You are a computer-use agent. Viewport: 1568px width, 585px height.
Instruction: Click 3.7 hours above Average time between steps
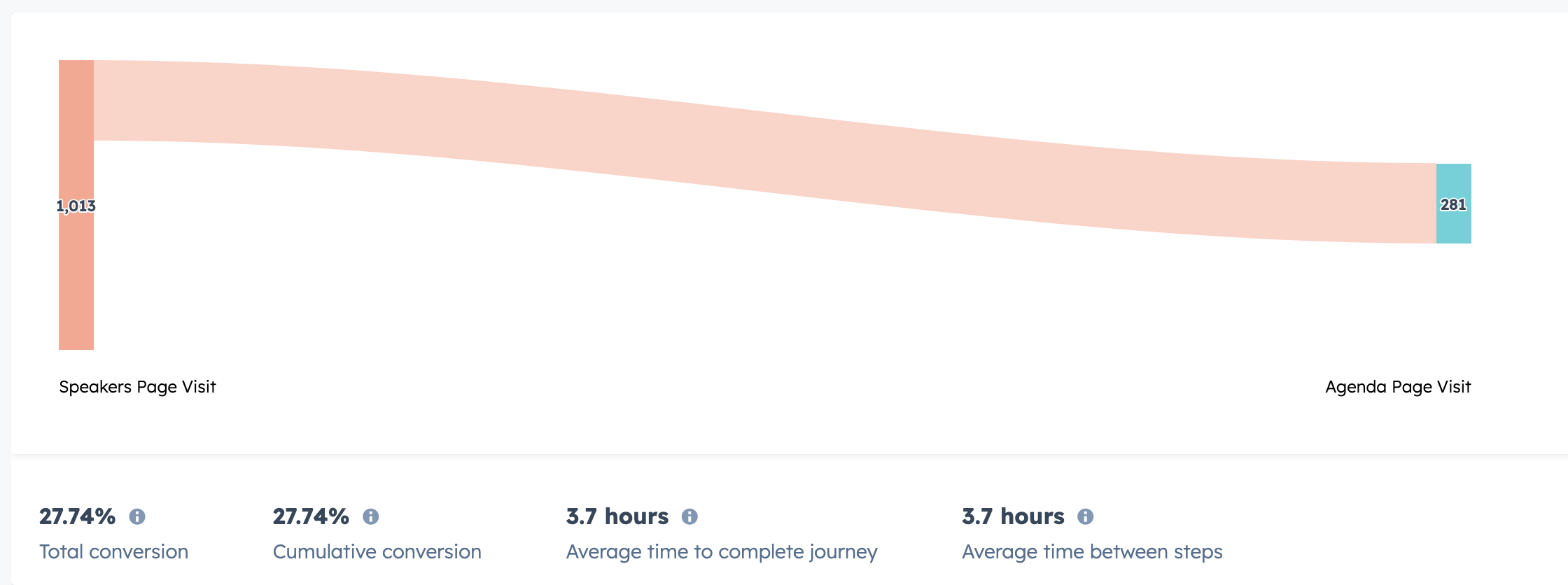pyautogui.click(x=1013, y=516)
